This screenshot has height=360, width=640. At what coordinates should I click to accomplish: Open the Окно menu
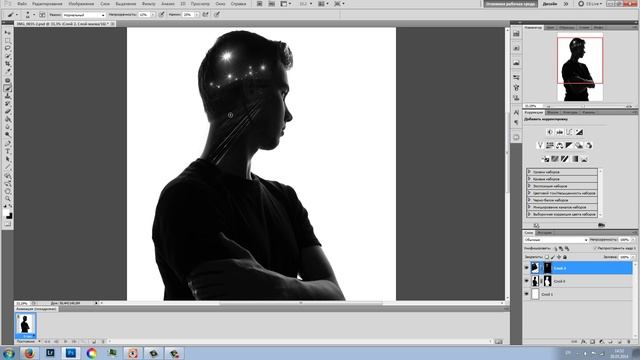(x=220, y=4)
